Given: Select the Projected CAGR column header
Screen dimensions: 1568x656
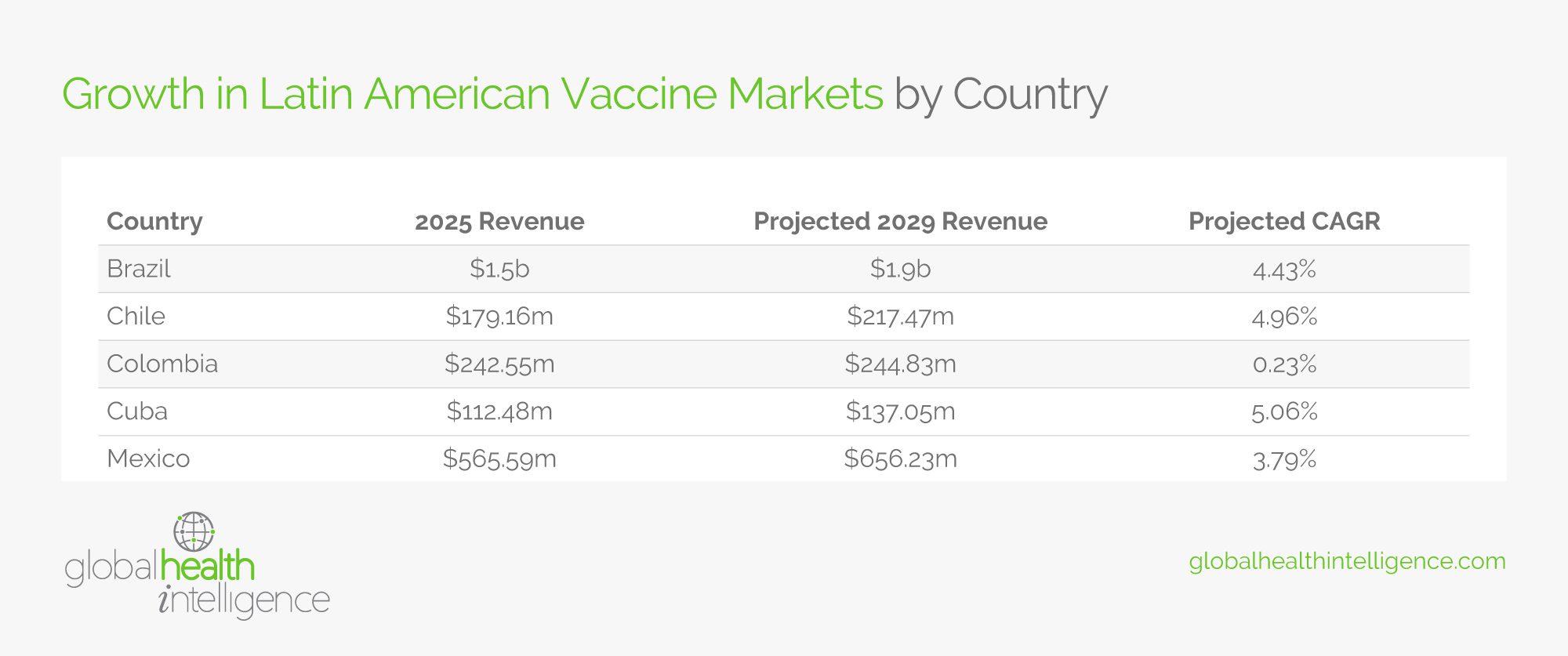Looking at the screenshot, I should coord(1284,221).
